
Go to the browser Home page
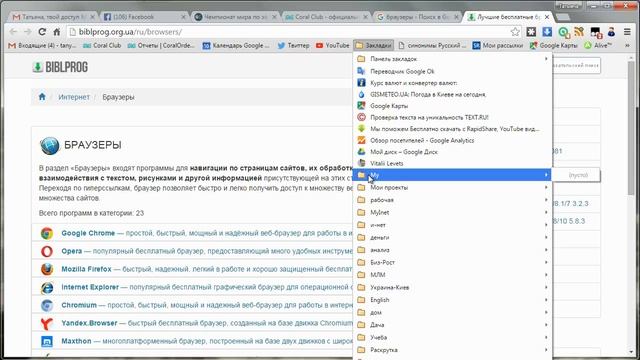[x=57, y=31]
